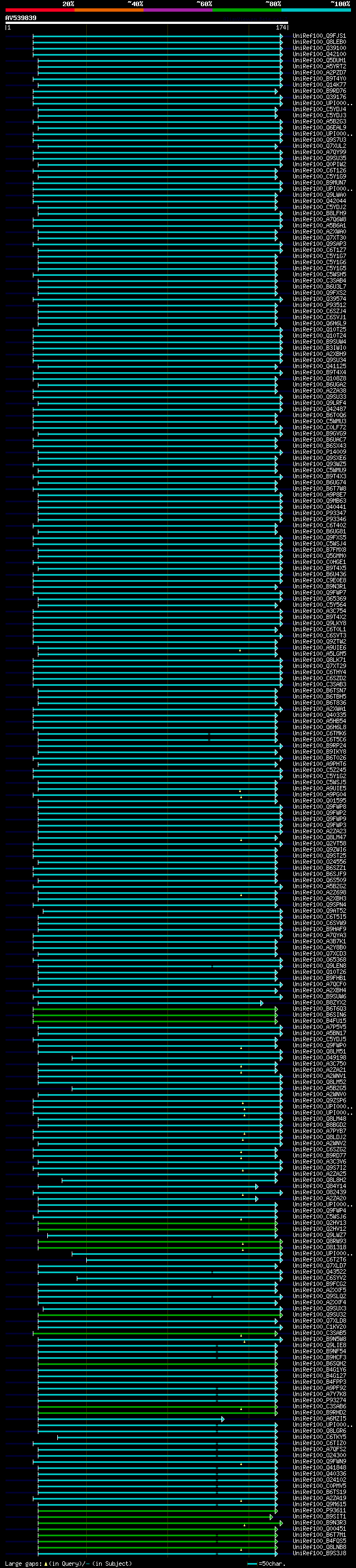Click hit label UniRef100_O65368
This screenshot has width=356, height=1568.
[319, 960]
